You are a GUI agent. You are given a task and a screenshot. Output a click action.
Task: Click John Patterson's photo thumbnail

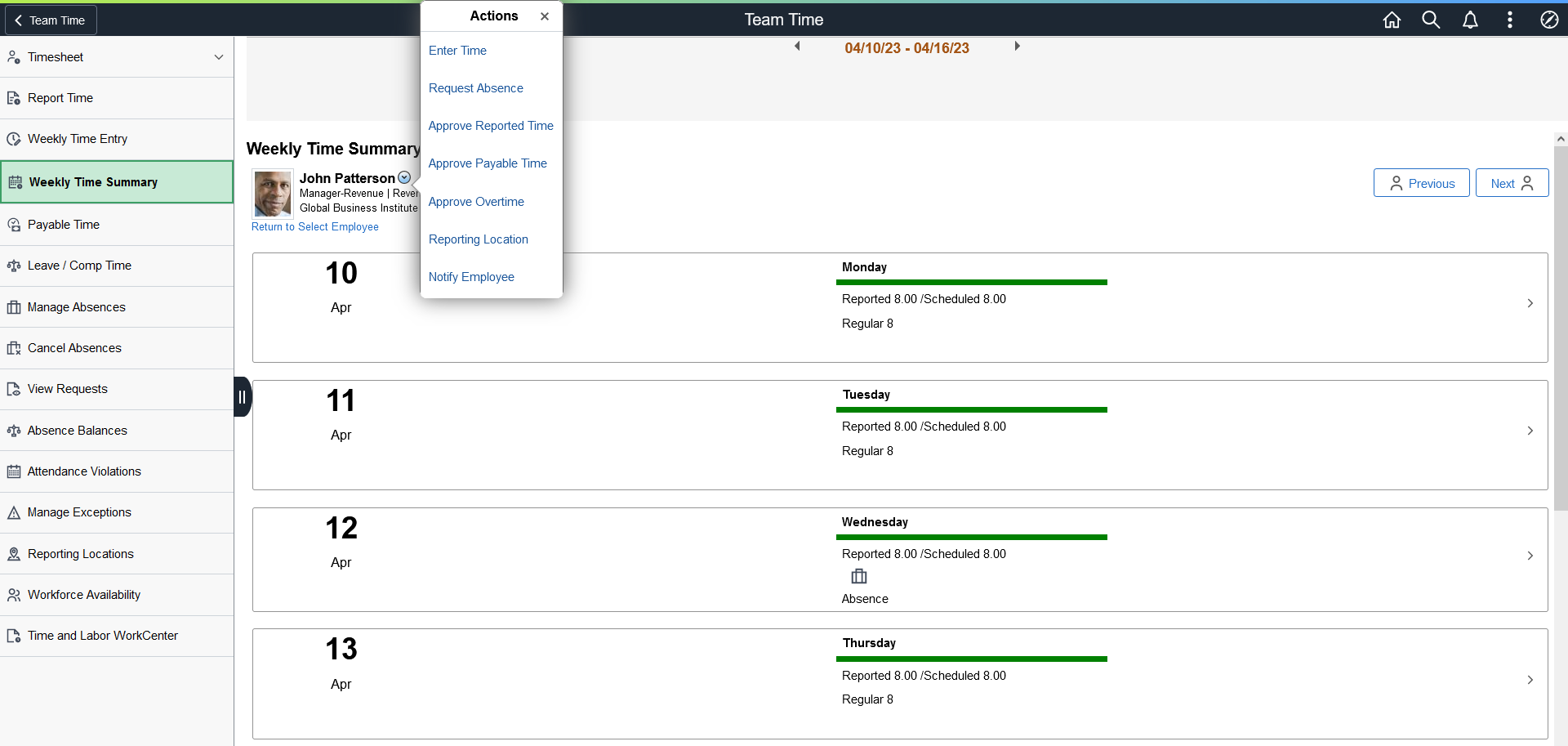(x=272, y=193)
